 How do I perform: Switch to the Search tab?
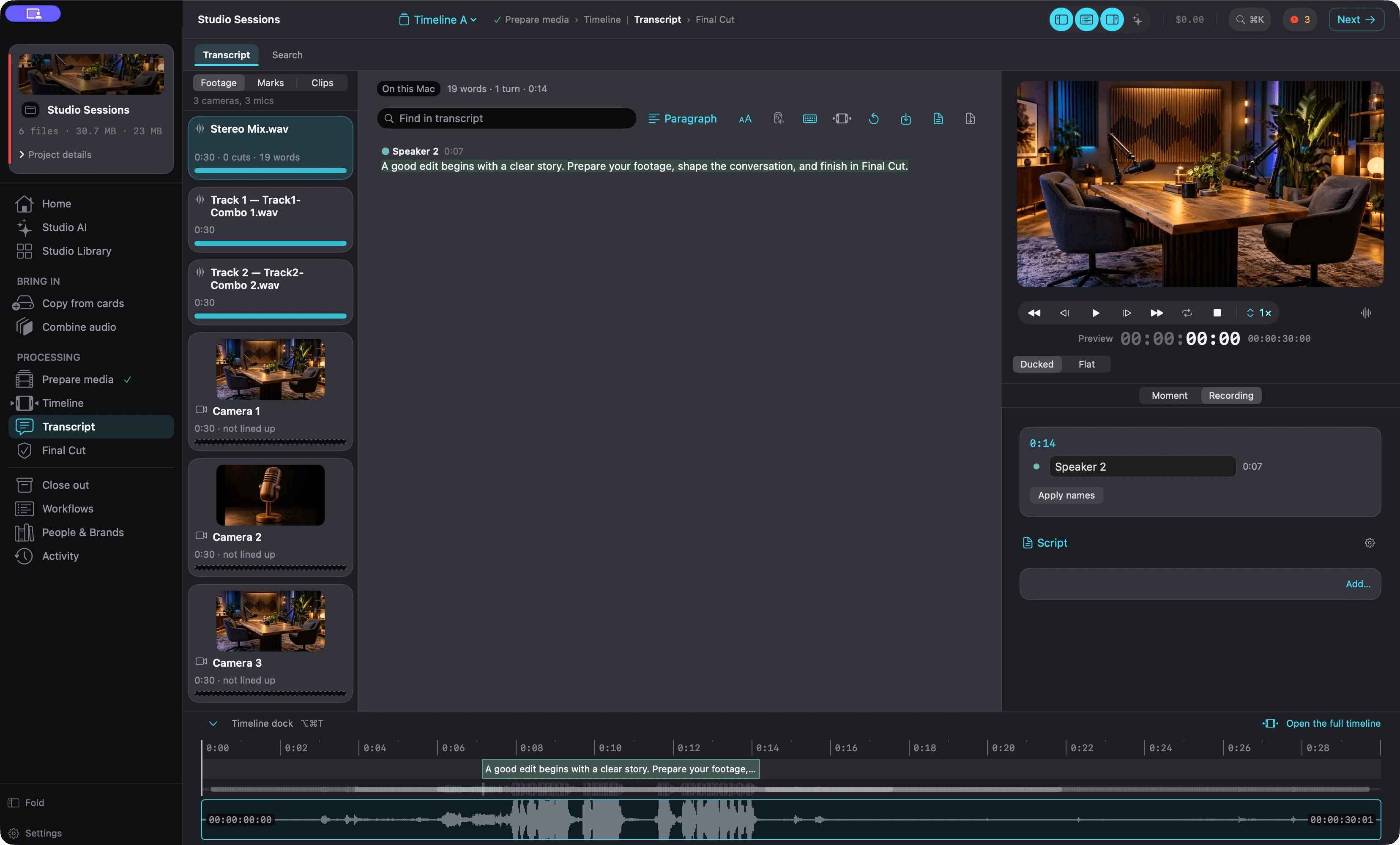[x=287, y=55]
